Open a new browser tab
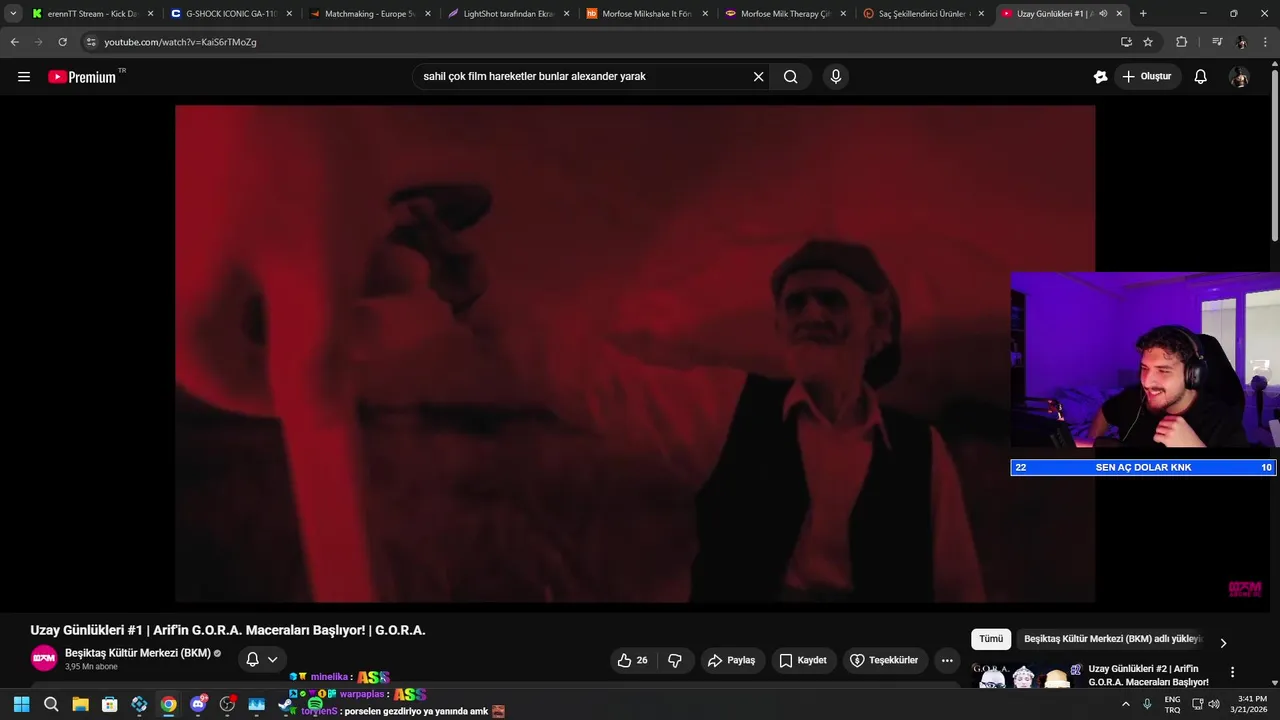The height and width of the screenshot is (720, 1280). click(x=1143, y=14)
